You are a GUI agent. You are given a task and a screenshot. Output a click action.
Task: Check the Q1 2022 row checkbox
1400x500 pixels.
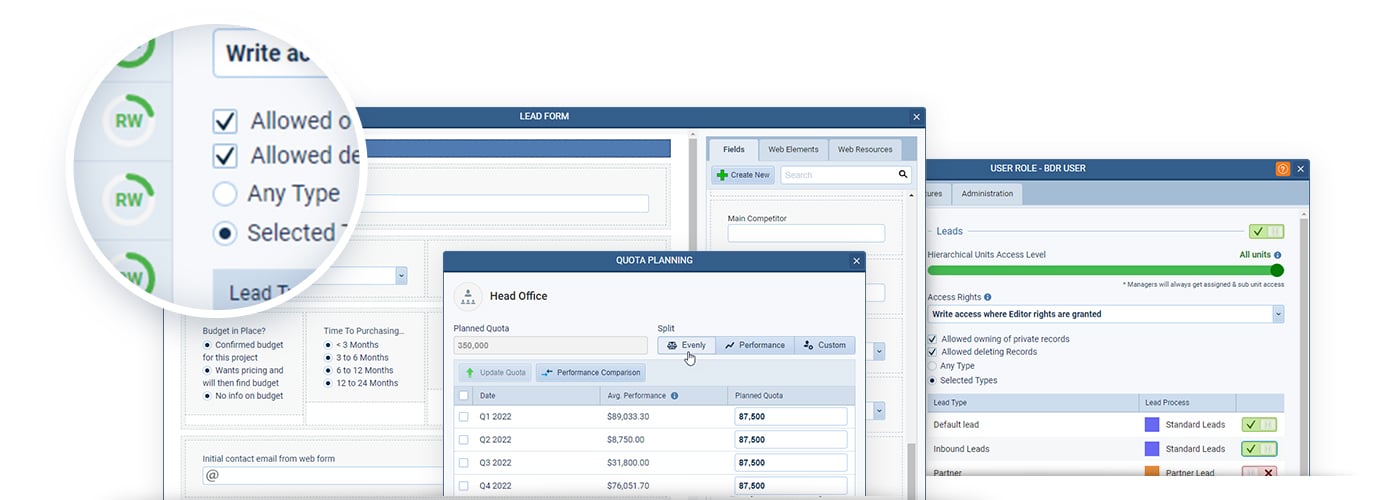463,417
